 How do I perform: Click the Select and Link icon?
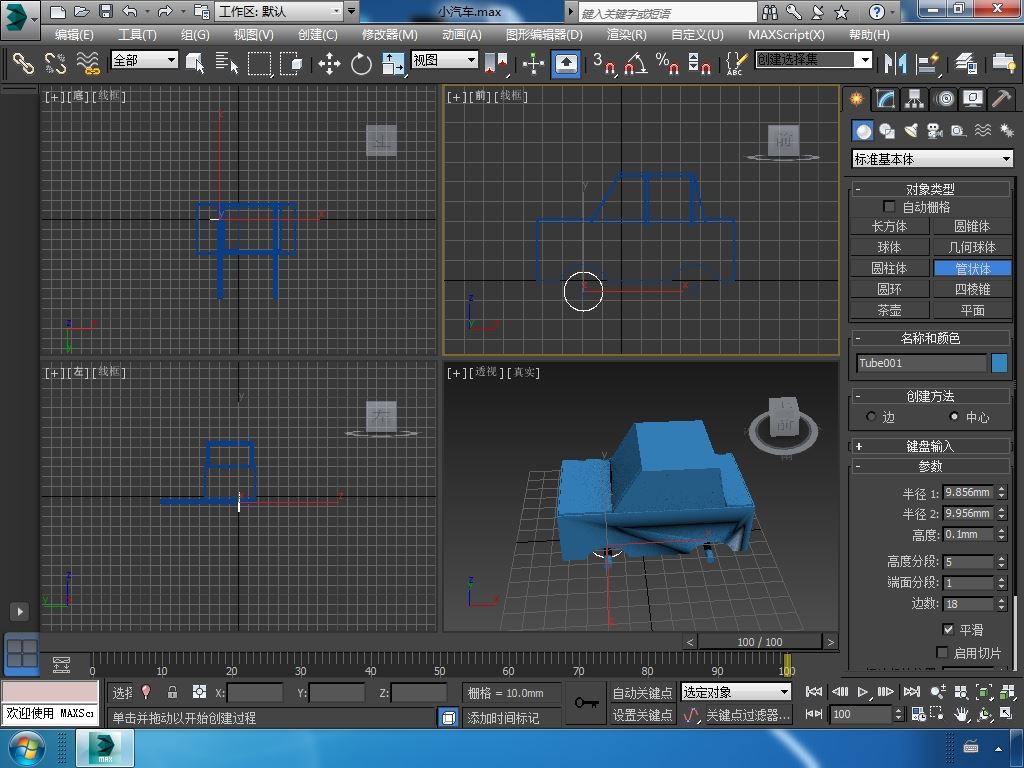pyautogui.click(x=23, y=64)
